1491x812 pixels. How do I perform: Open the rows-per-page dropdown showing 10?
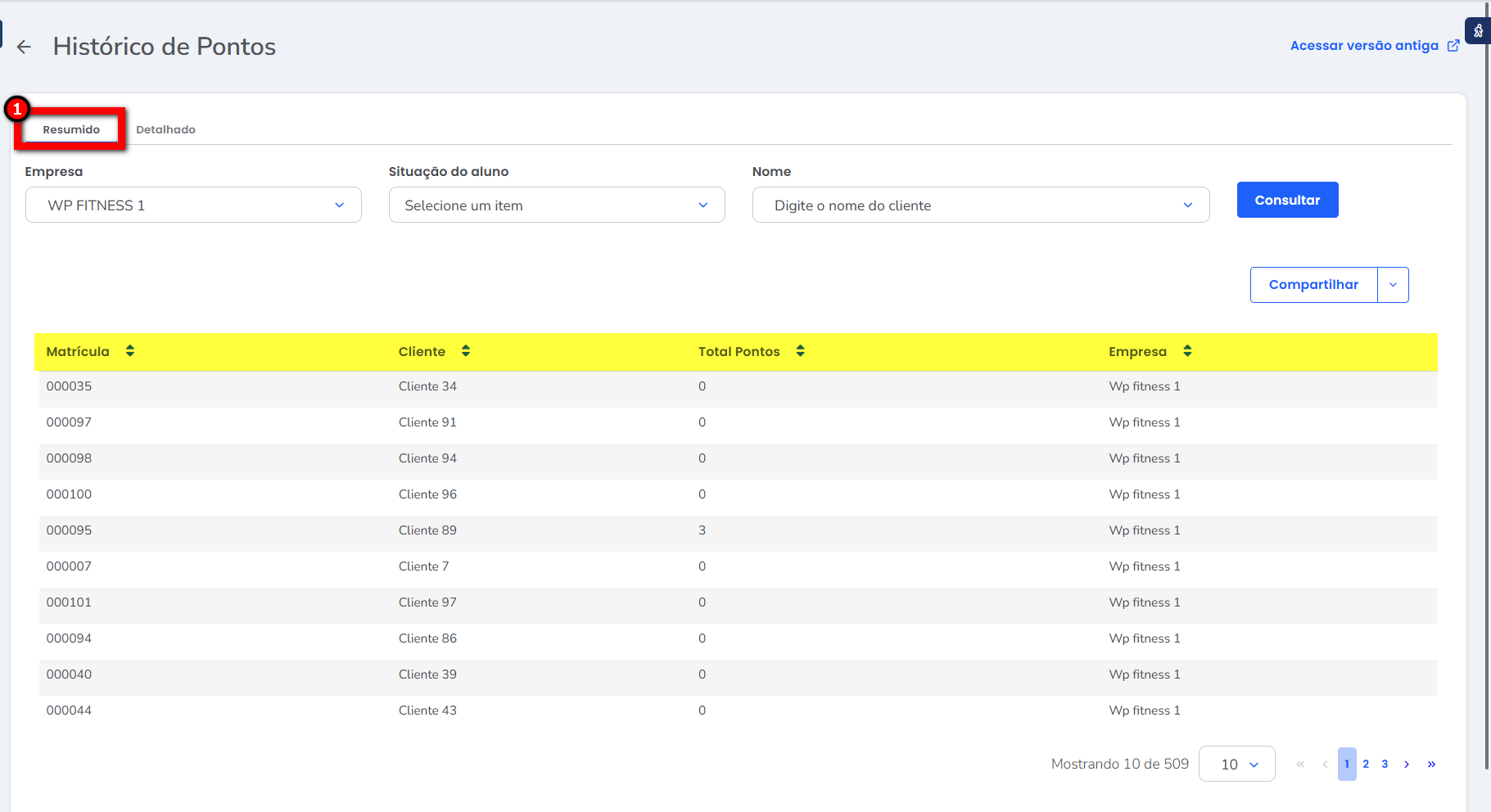click(x=1236, y=765)
